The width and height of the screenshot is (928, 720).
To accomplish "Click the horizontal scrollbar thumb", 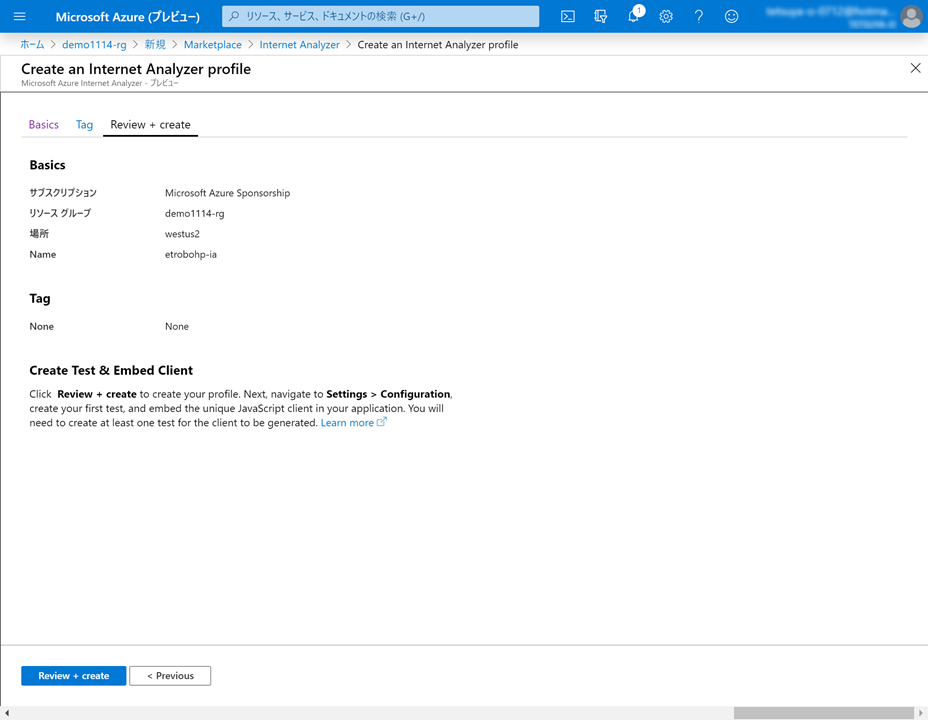I will [x=823, y=713].
